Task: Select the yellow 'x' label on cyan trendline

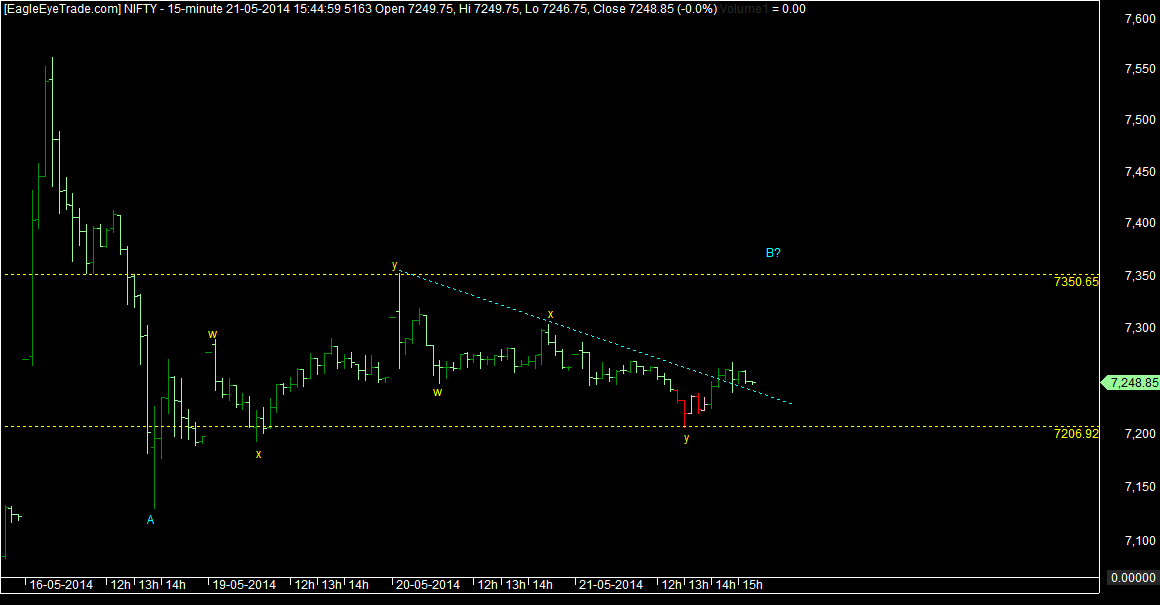Action: click(x=550, y=314)
